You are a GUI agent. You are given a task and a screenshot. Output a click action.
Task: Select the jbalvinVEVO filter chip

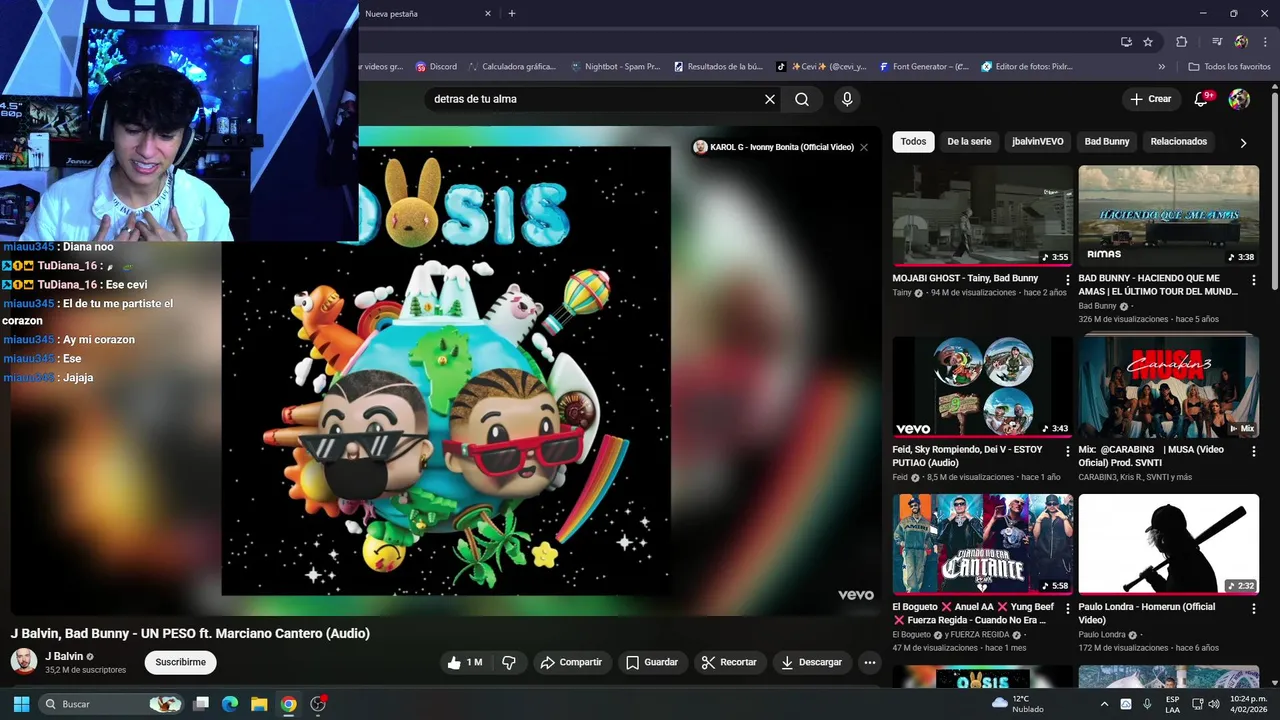click(1038, 142)
